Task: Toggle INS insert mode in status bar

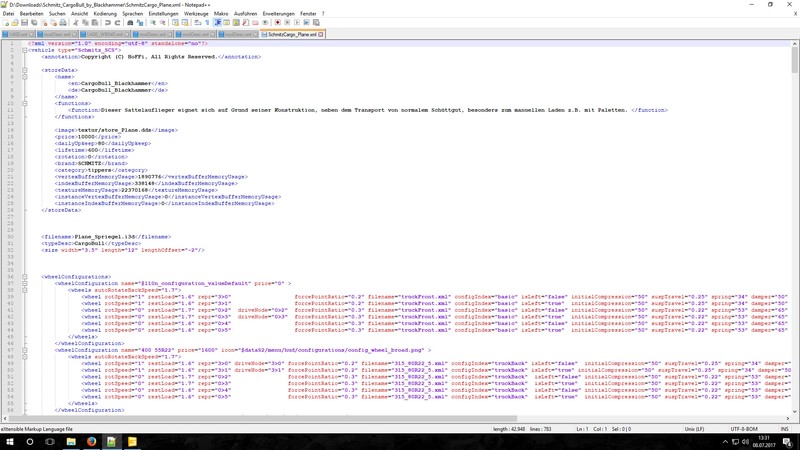Action: point(783,428)
